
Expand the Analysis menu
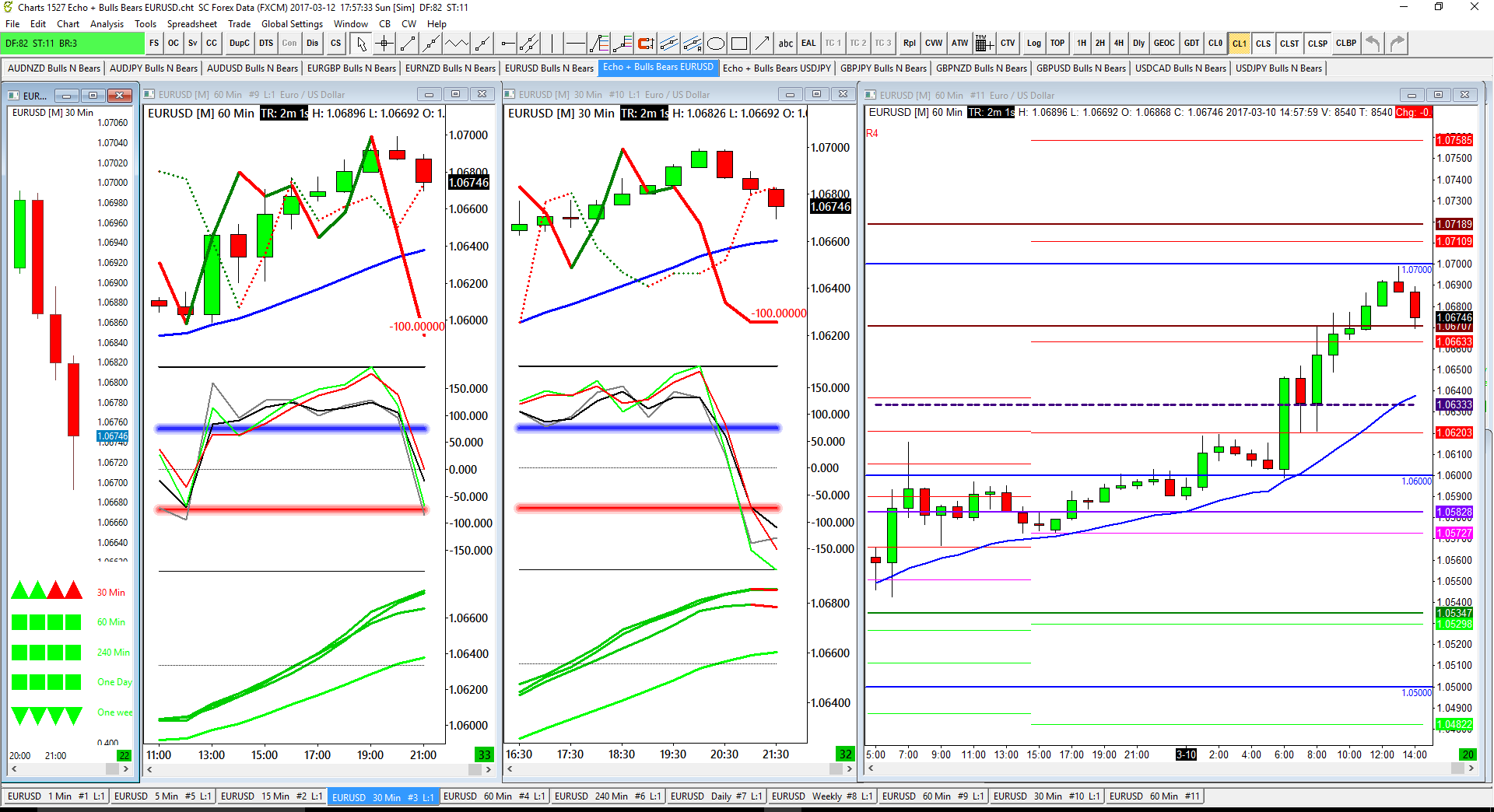[x=107, y=24]
